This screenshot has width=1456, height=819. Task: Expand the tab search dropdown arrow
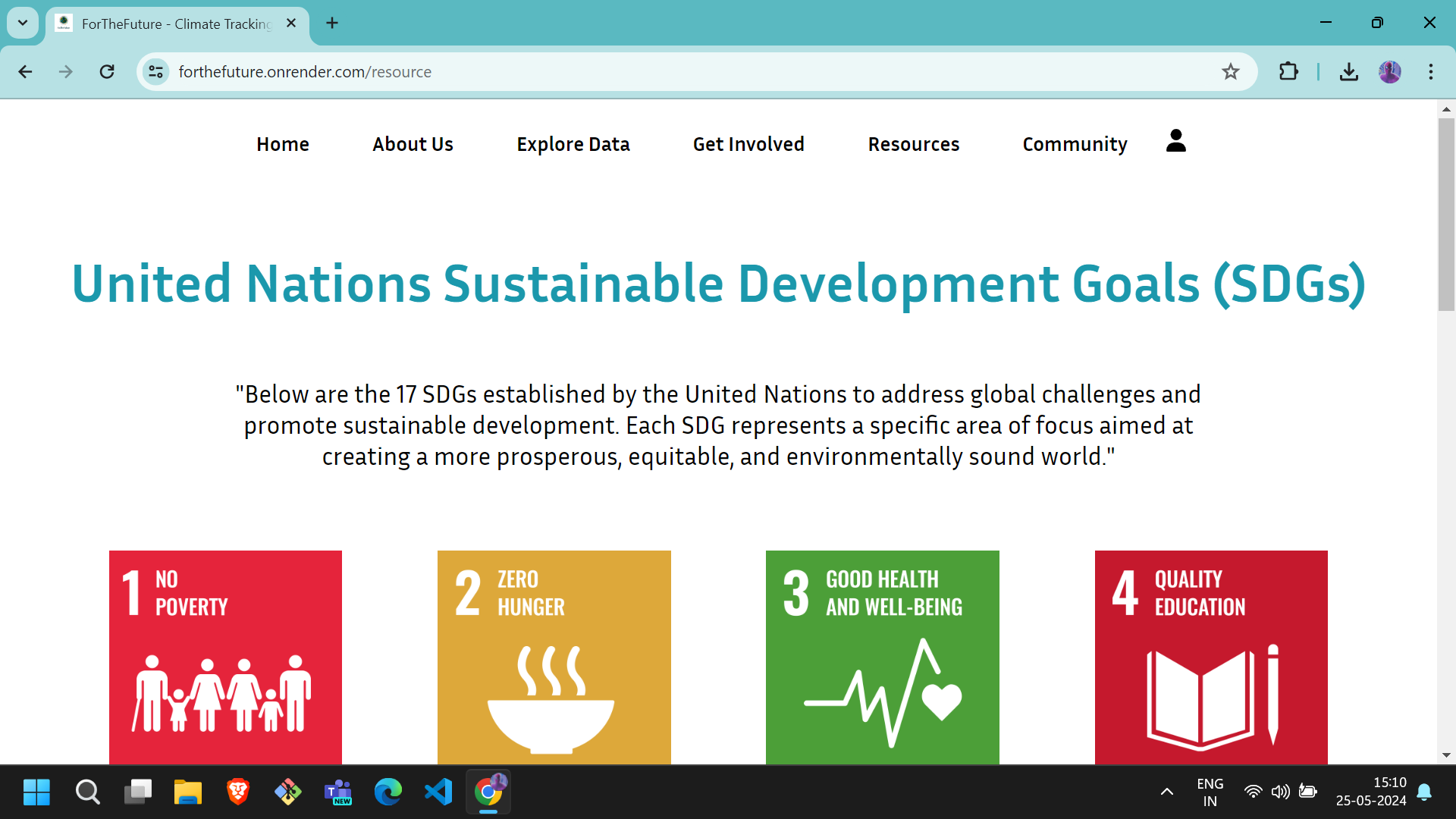23,23
